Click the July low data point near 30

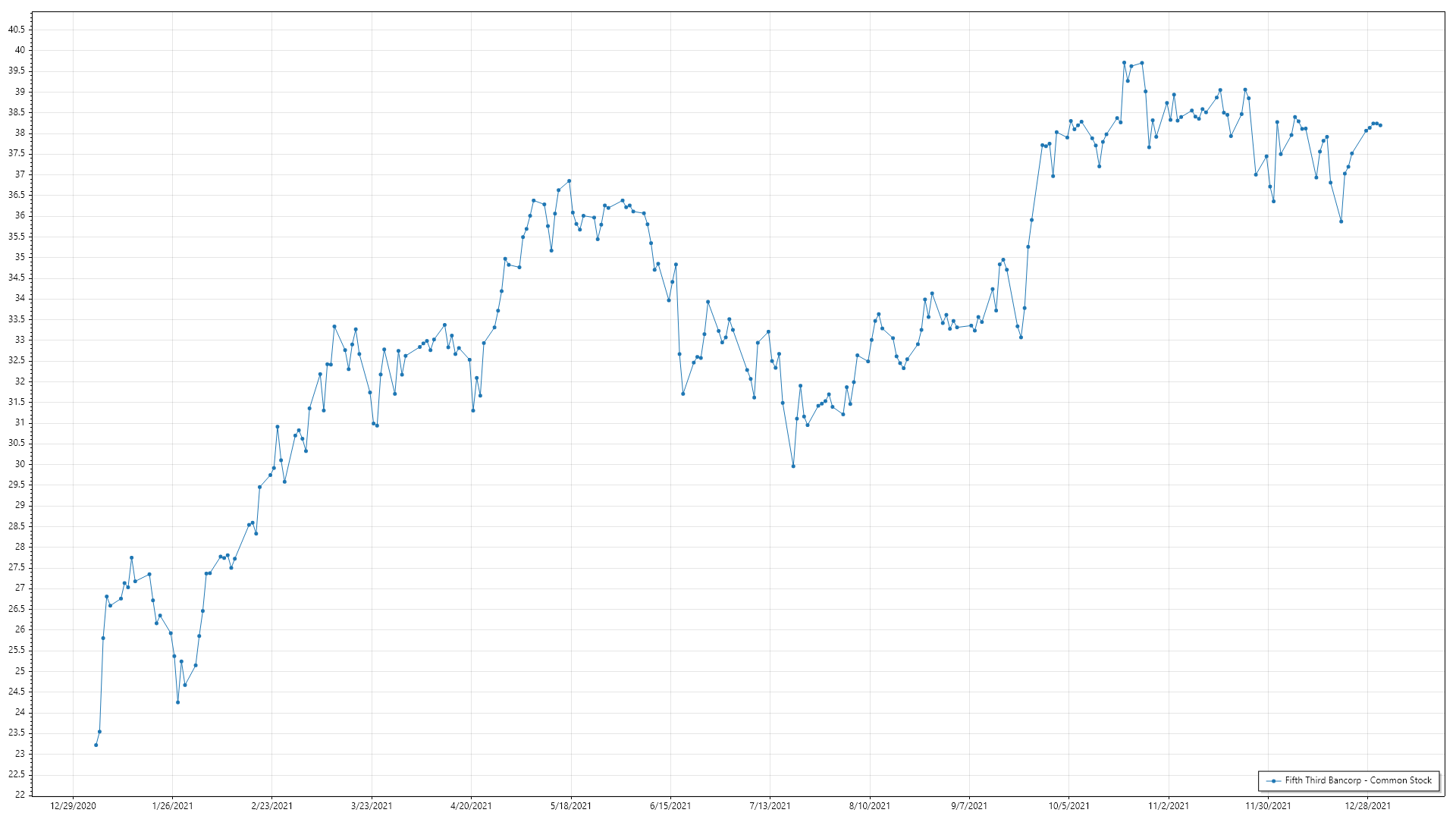coord(793,466)
